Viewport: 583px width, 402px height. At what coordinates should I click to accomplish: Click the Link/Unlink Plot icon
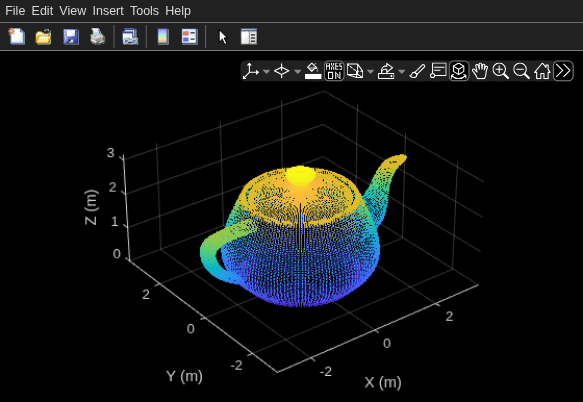[130, 37]
